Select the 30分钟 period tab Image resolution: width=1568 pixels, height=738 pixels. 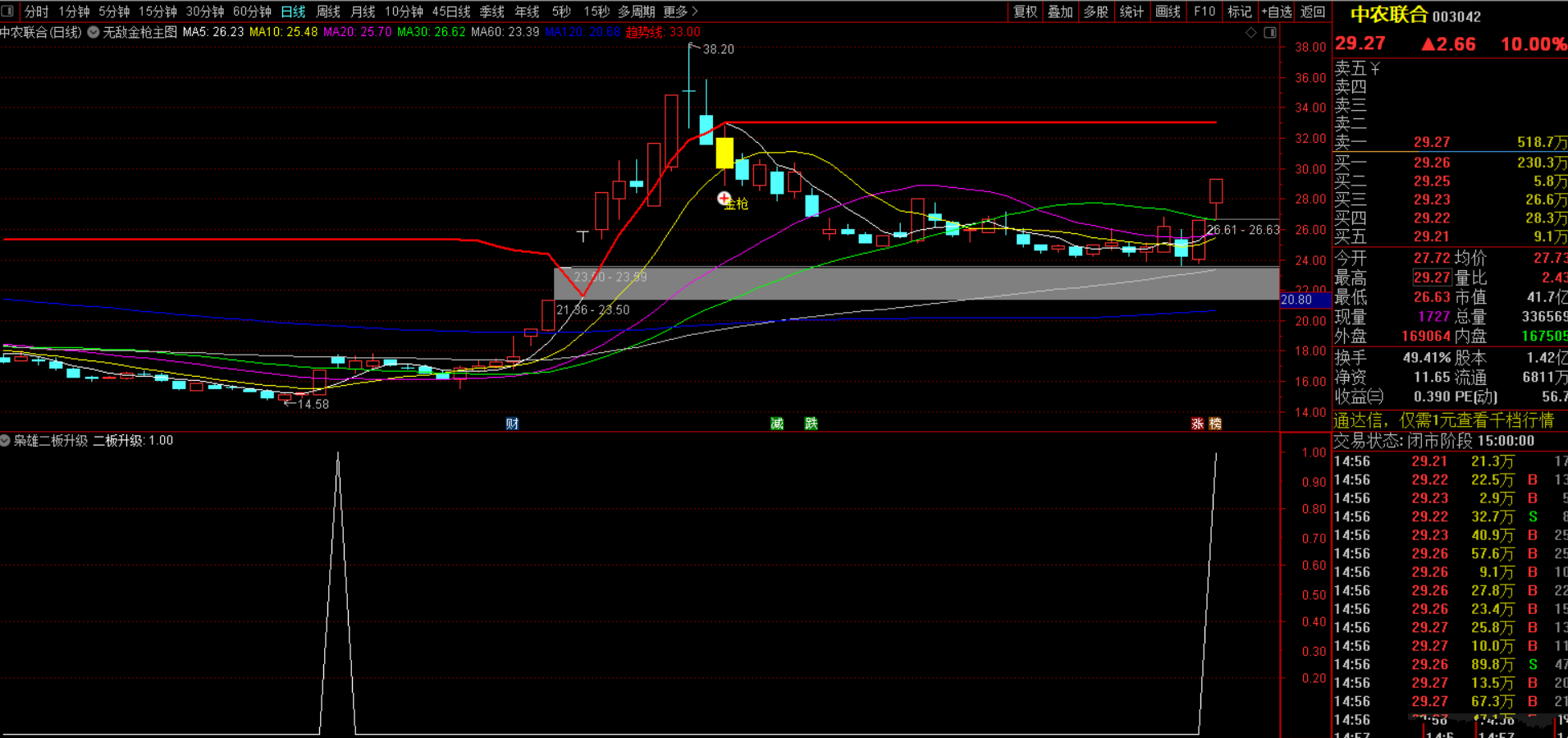(205, 11)
